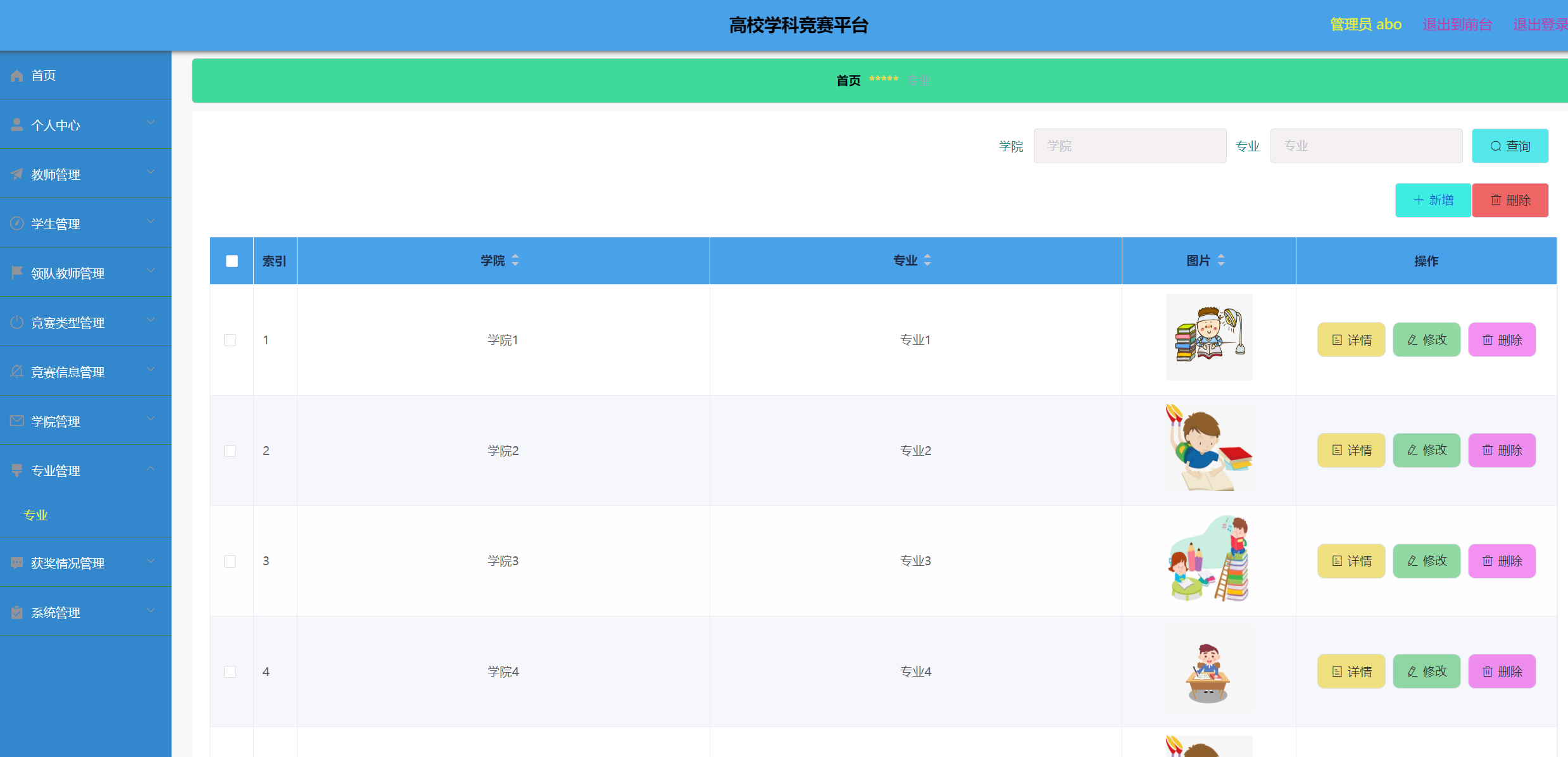1568x757 pixels.
Task: Click 删除 for row 学院2
Action: pyautogui.click(x=1502, y=450)
